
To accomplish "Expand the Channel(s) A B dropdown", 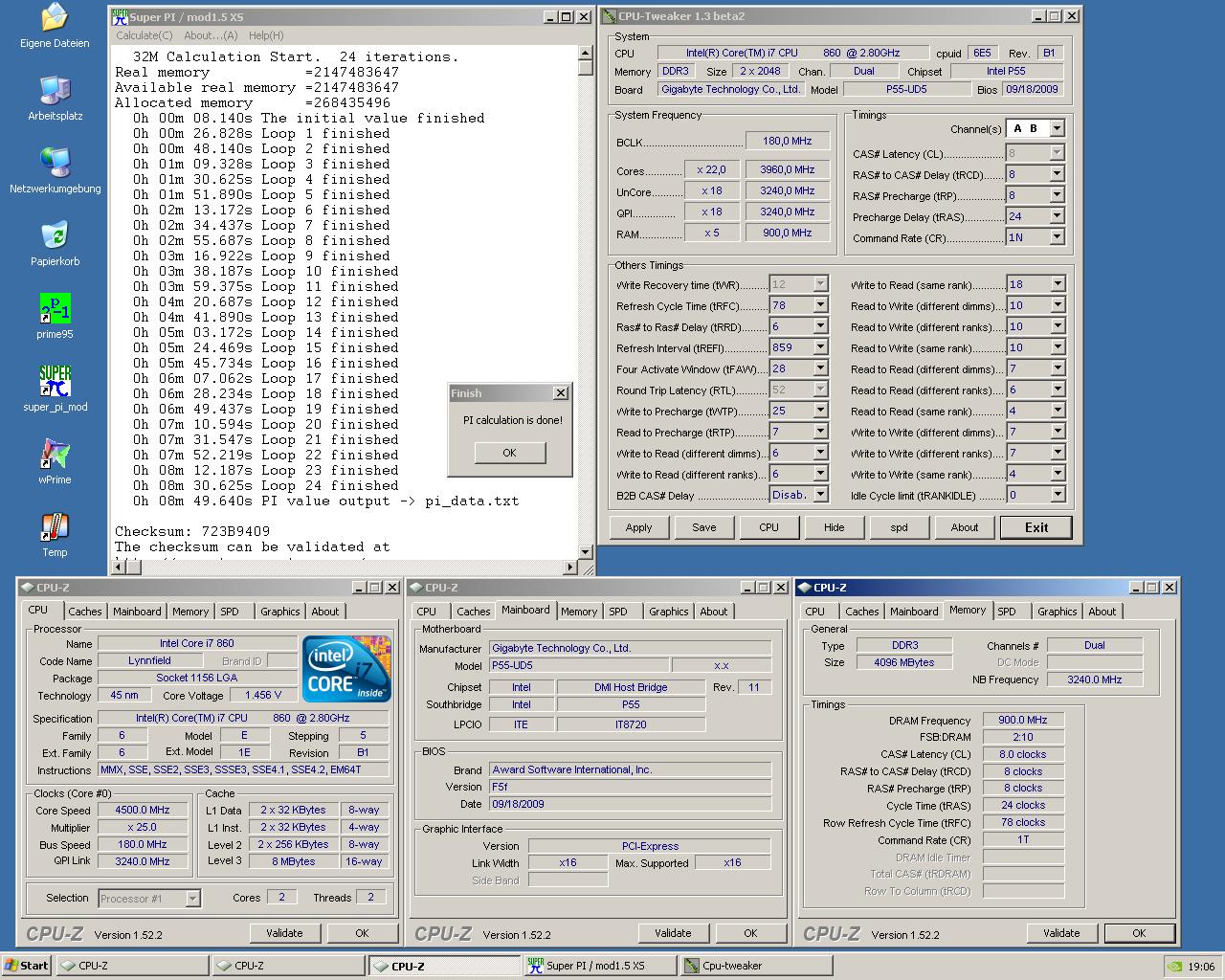I will point(1057,128).
